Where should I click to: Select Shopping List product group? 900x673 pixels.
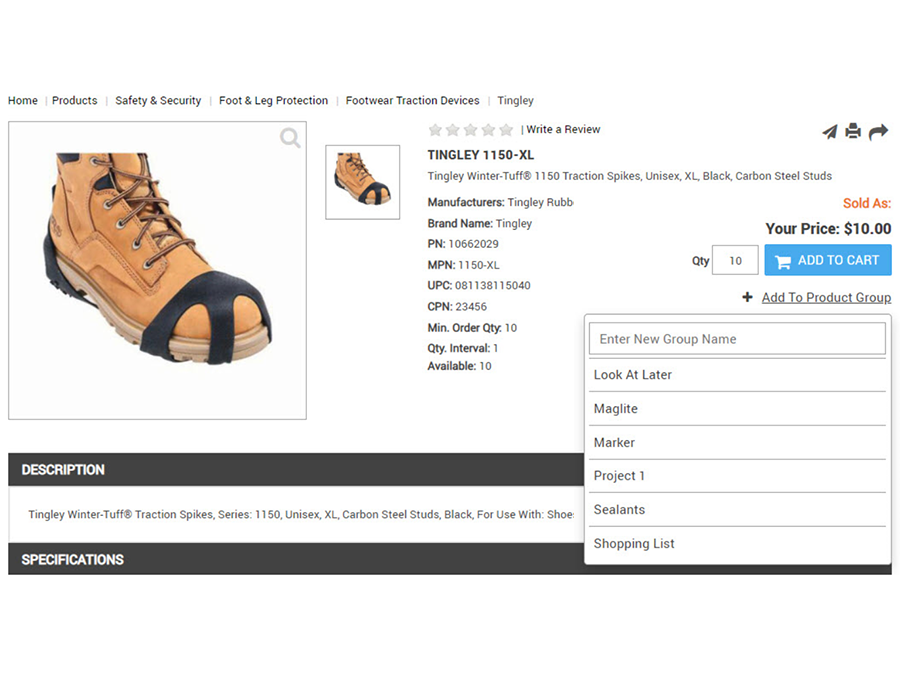pyautogui.click(x=737, y=544)
